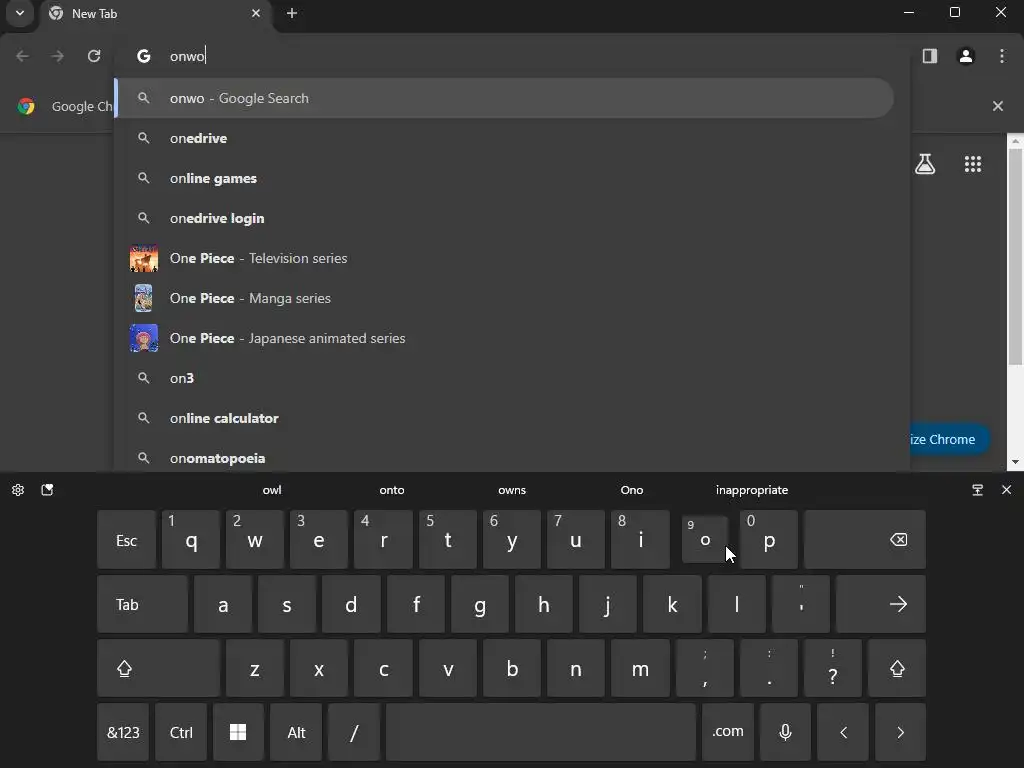Insert the word suggestion inappropriate
1024x768 pixels.
(752, 490)
